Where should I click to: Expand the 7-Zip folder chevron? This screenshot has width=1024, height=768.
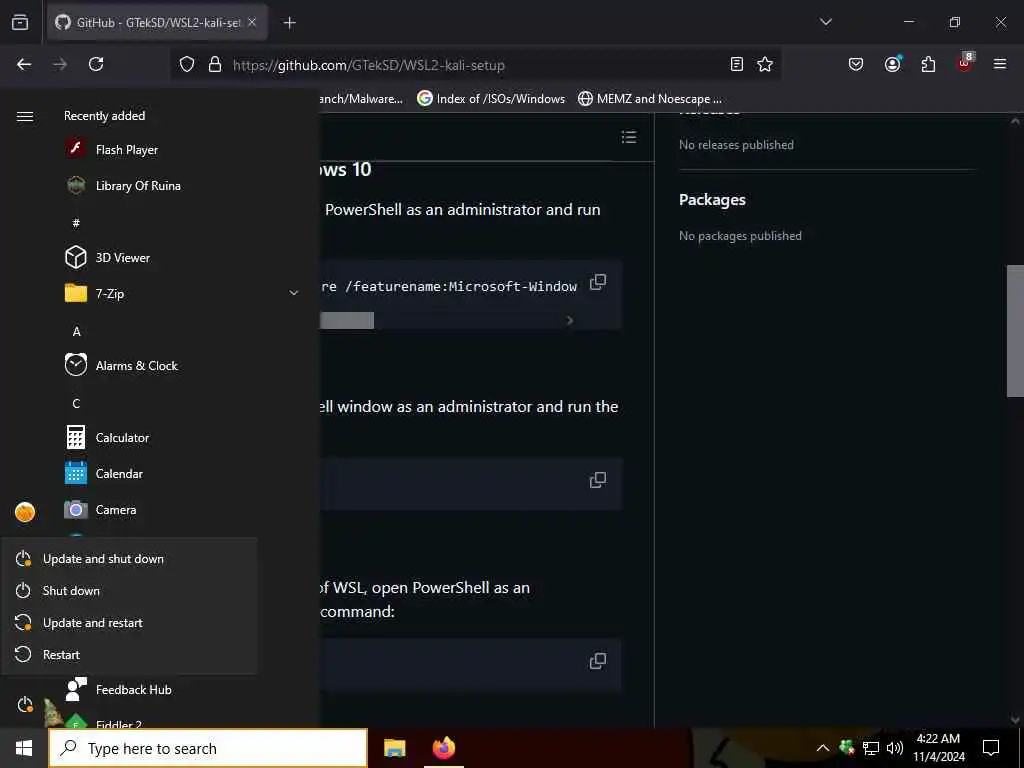pos(294,293)
